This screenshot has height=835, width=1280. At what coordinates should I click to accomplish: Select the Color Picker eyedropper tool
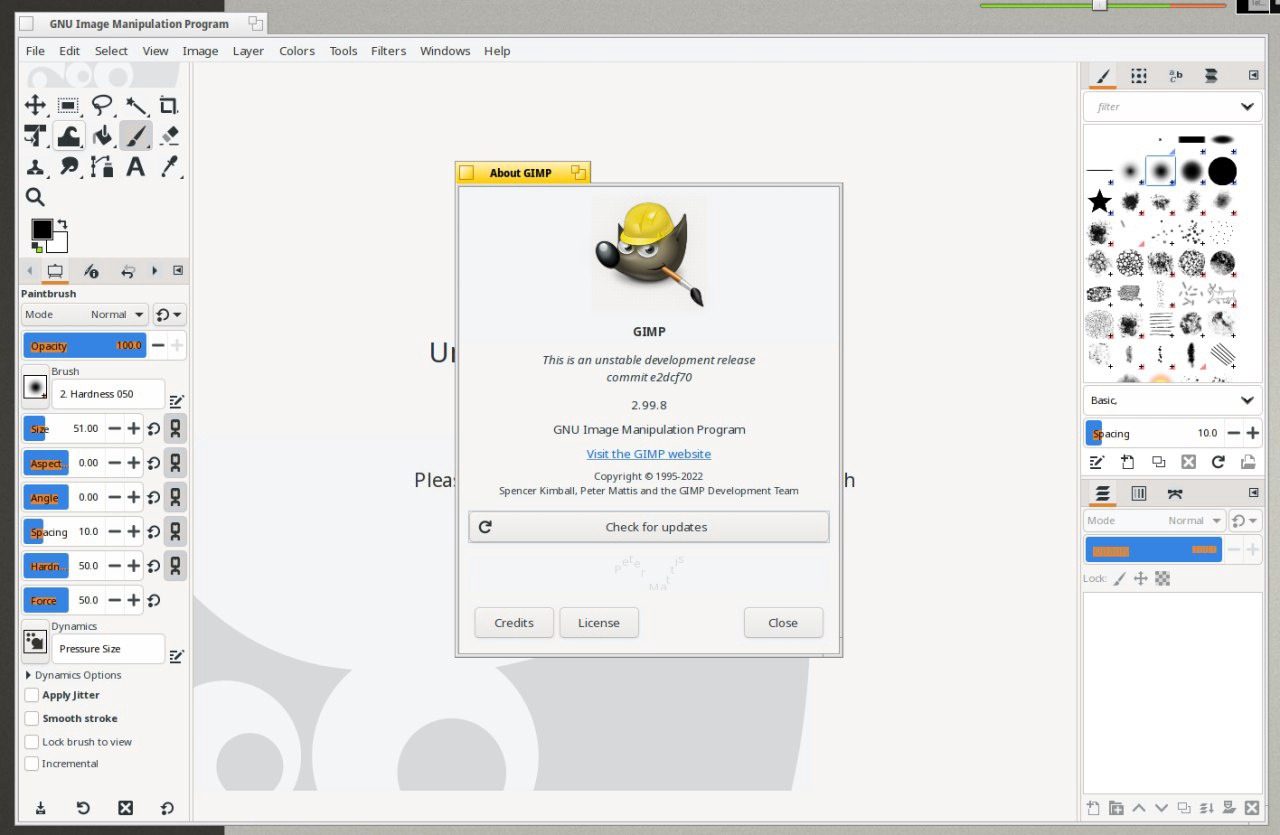(x=169, y=167)
